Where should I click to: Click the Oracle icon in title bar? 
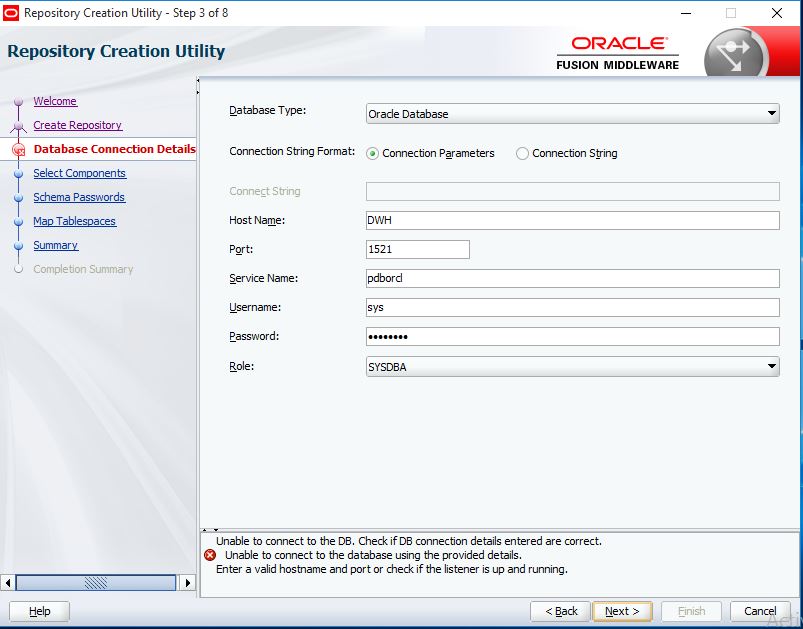pyautogui.click(x=12, y=13)
